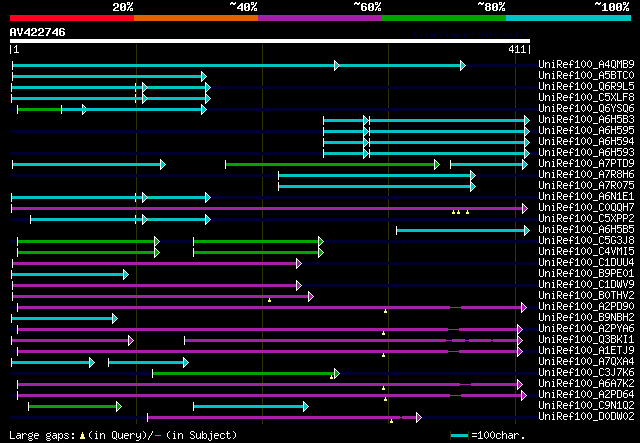The width and height of the screenshot is (640, 443).
Task: Open the hit label UniRef100_A5BTC0
Action: pos(586,76)
